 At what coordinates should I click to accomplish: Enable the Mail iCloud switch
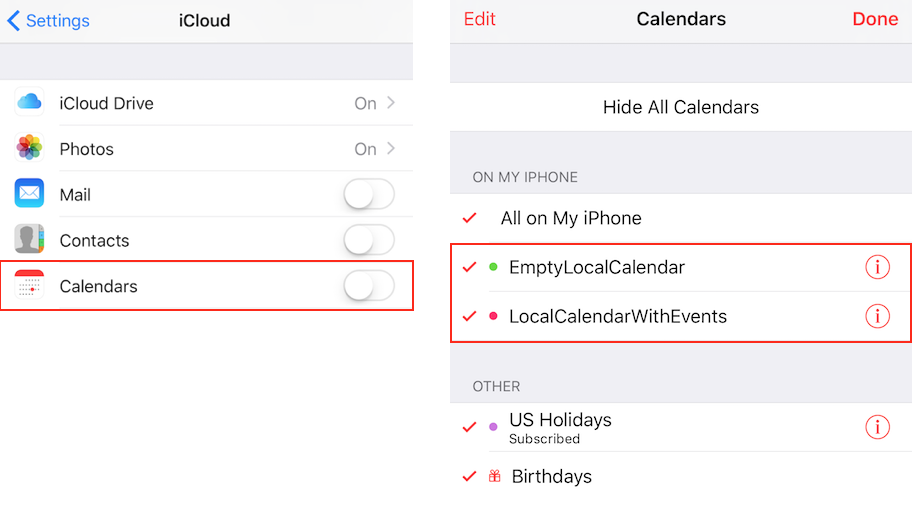[369, 194]
